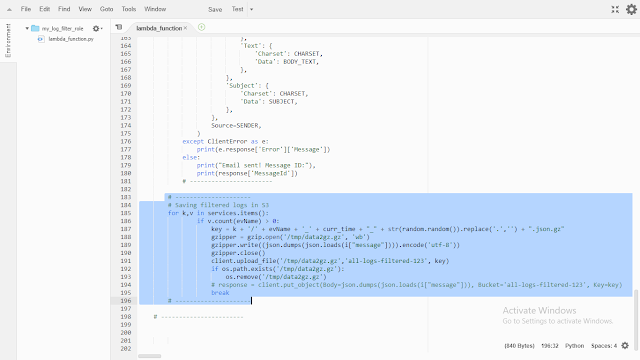The width and height of the screenshot is (640, 360).
Task: Click line number 185 in gutter
Action: 126,213
